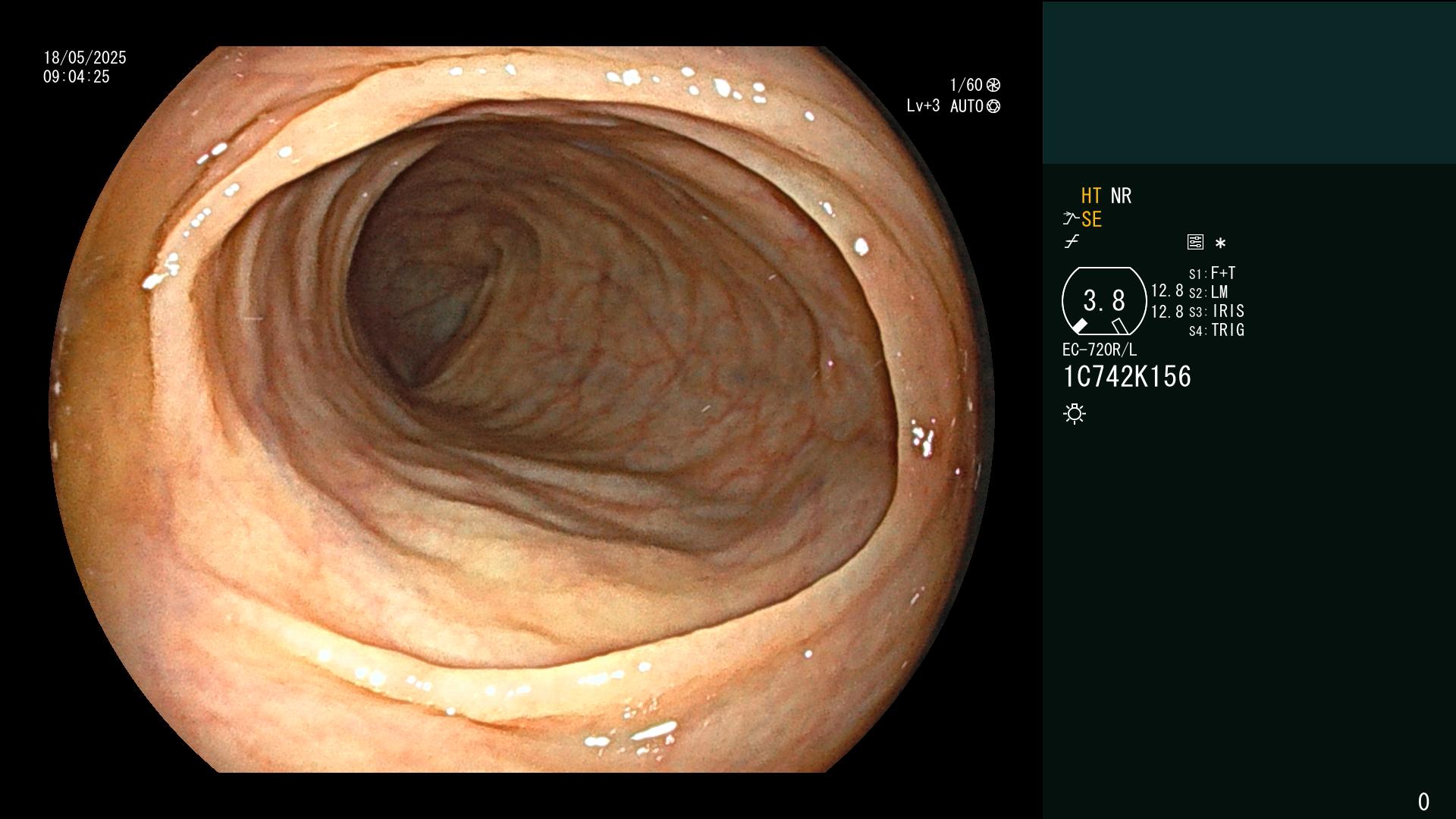Click the NR noise reduction label
Image resolution: width=1456 pixels, height=819 pixels.
point(1121,196)
